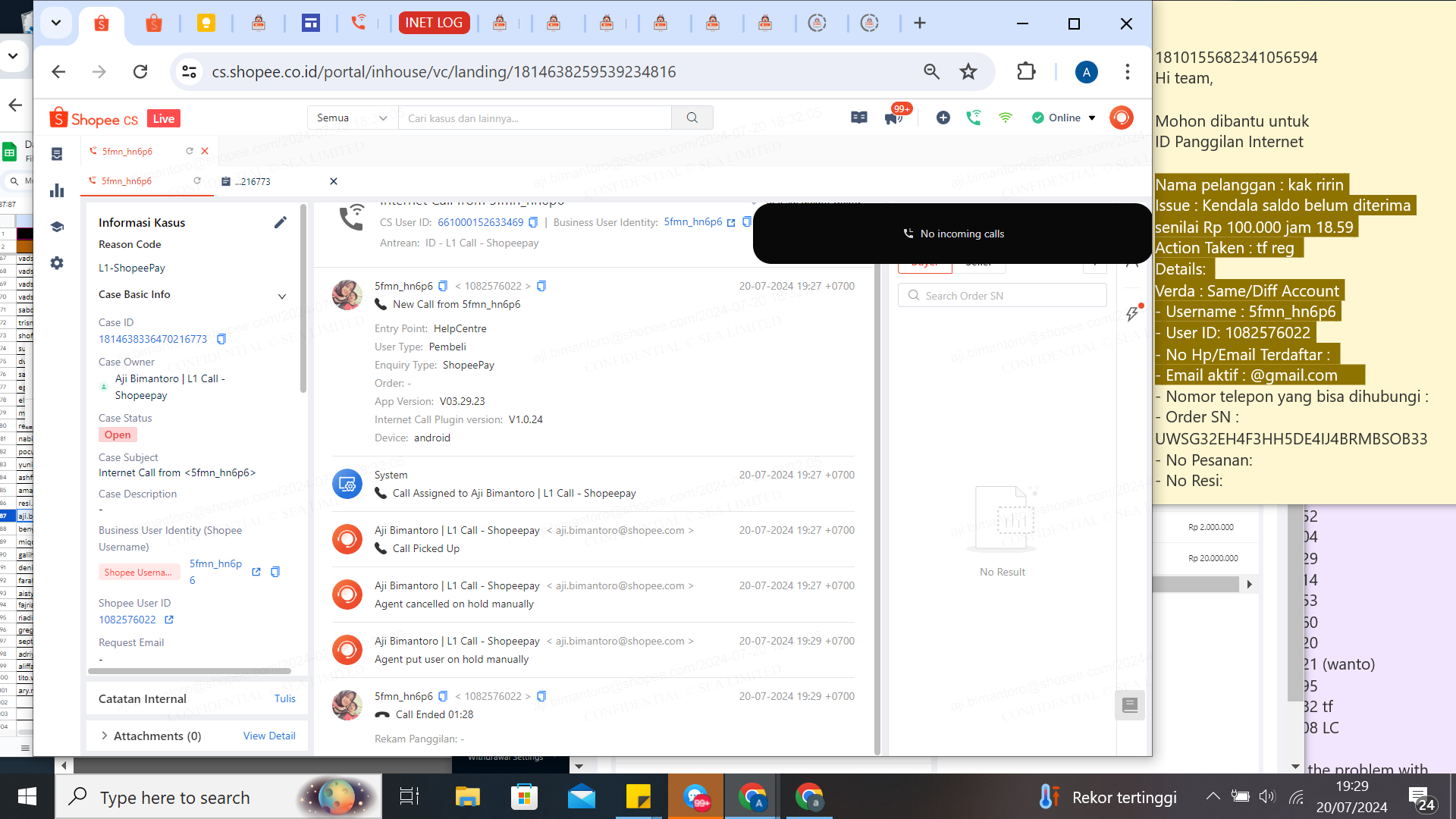Click Tulis to write internal note
Screen dimensions: 1456x819
tap(285, 698)
